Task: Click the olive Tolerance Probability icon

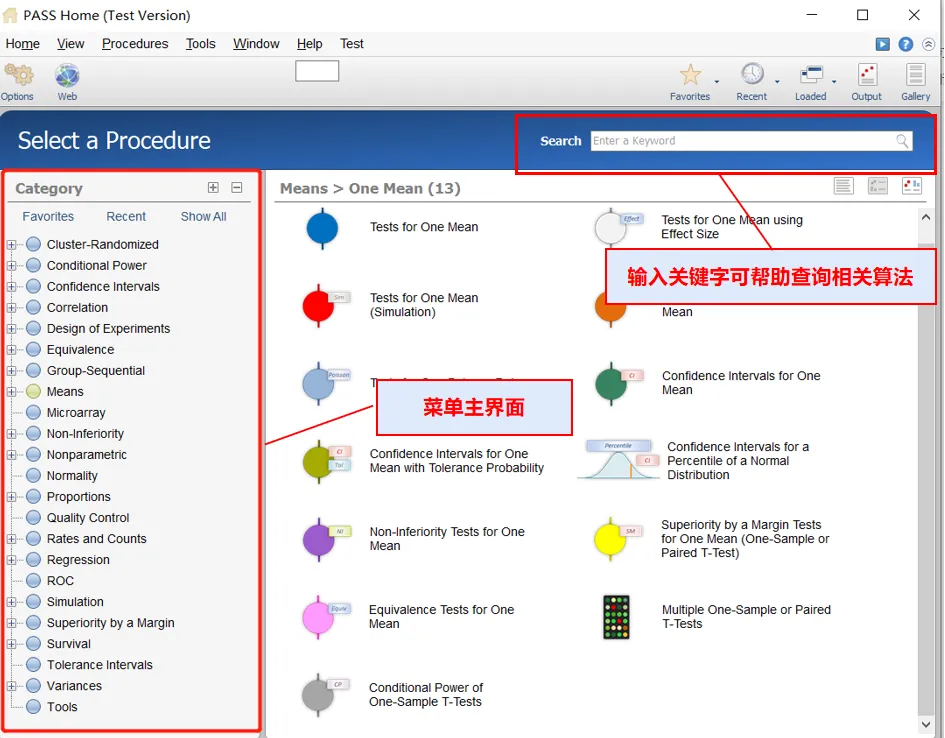Action: pyautogui.click(x=319, y=462)
